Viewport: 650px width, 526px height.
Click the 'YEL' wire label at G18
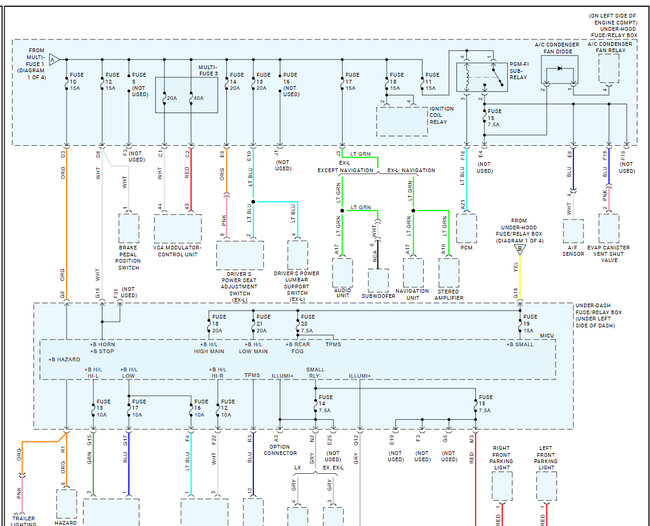(516, 268)
